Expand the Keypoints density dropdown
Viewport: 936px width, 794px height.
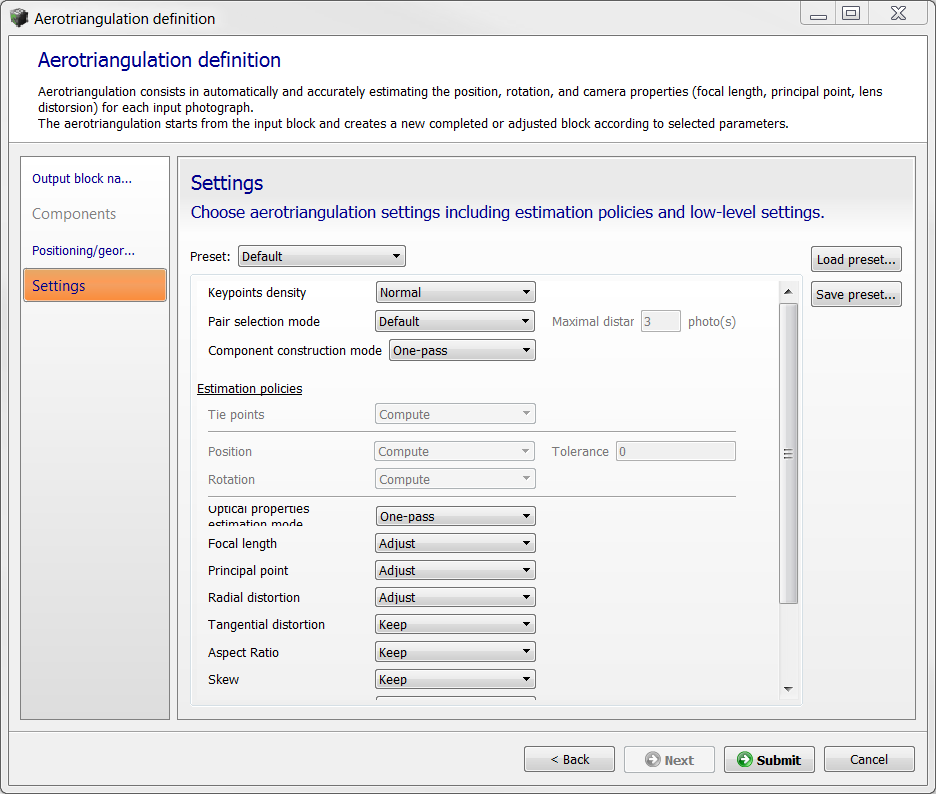point(455,293)
